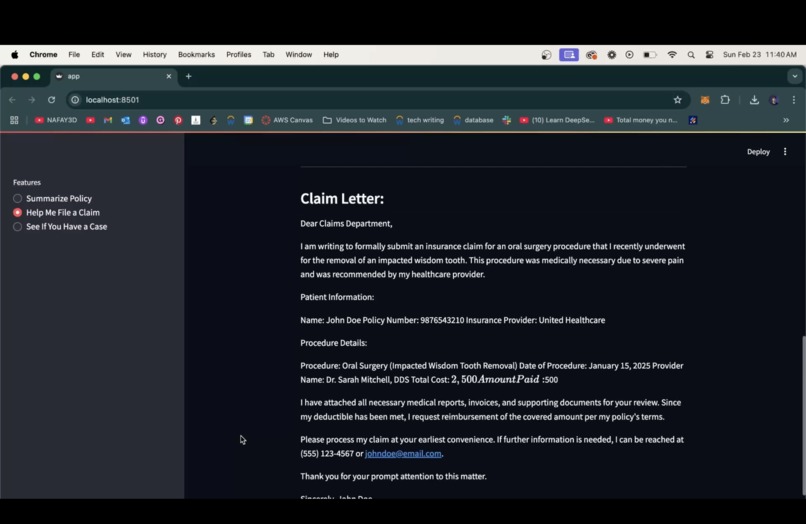Screen dimensions: 806x524
Task: Reload the localhost page
Action: (x=51, y=100)
